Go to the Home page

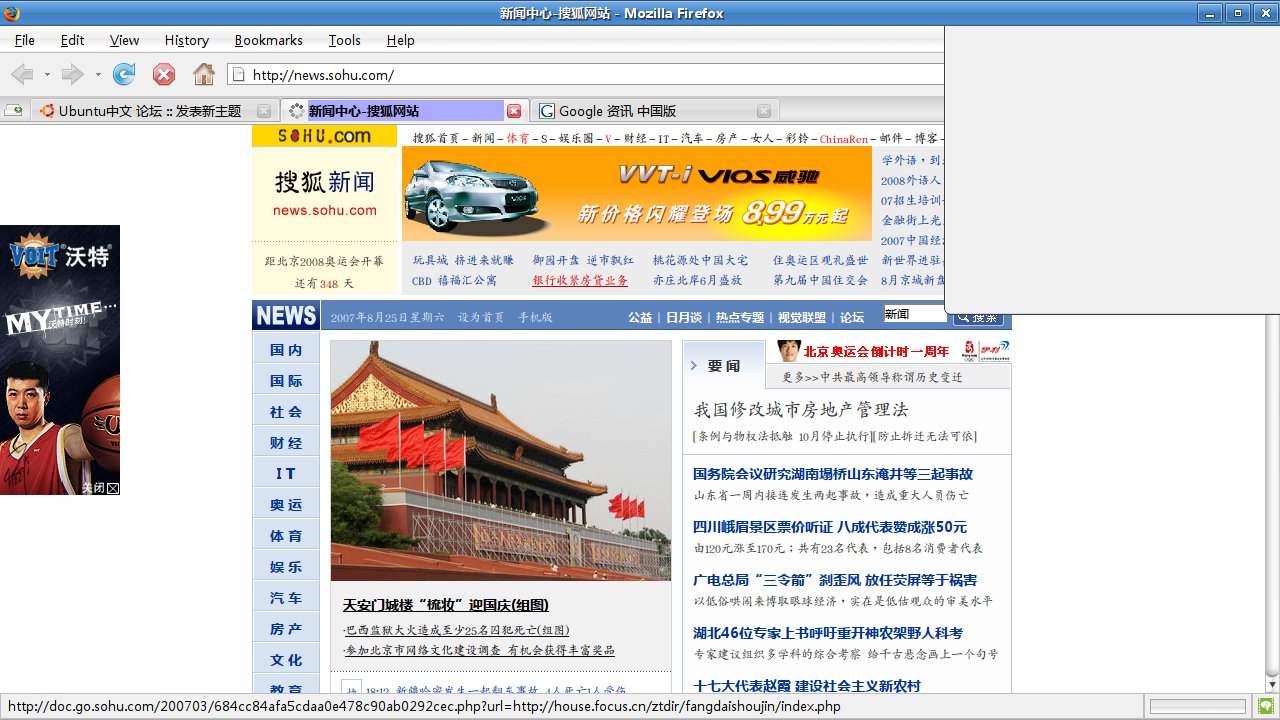(204, 74)
